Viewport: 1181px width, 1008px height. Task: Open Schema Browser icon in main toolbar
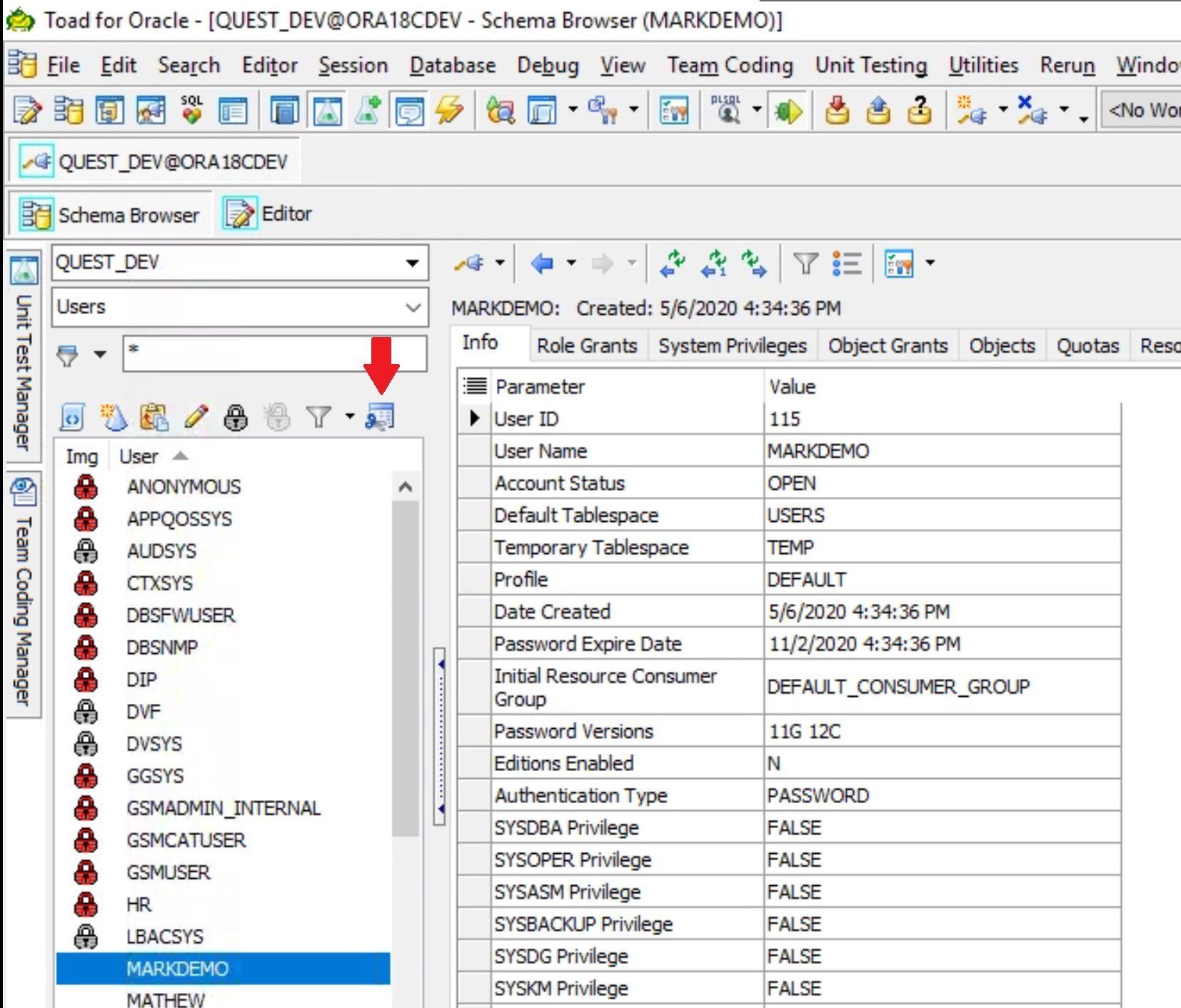coord(69,111)
